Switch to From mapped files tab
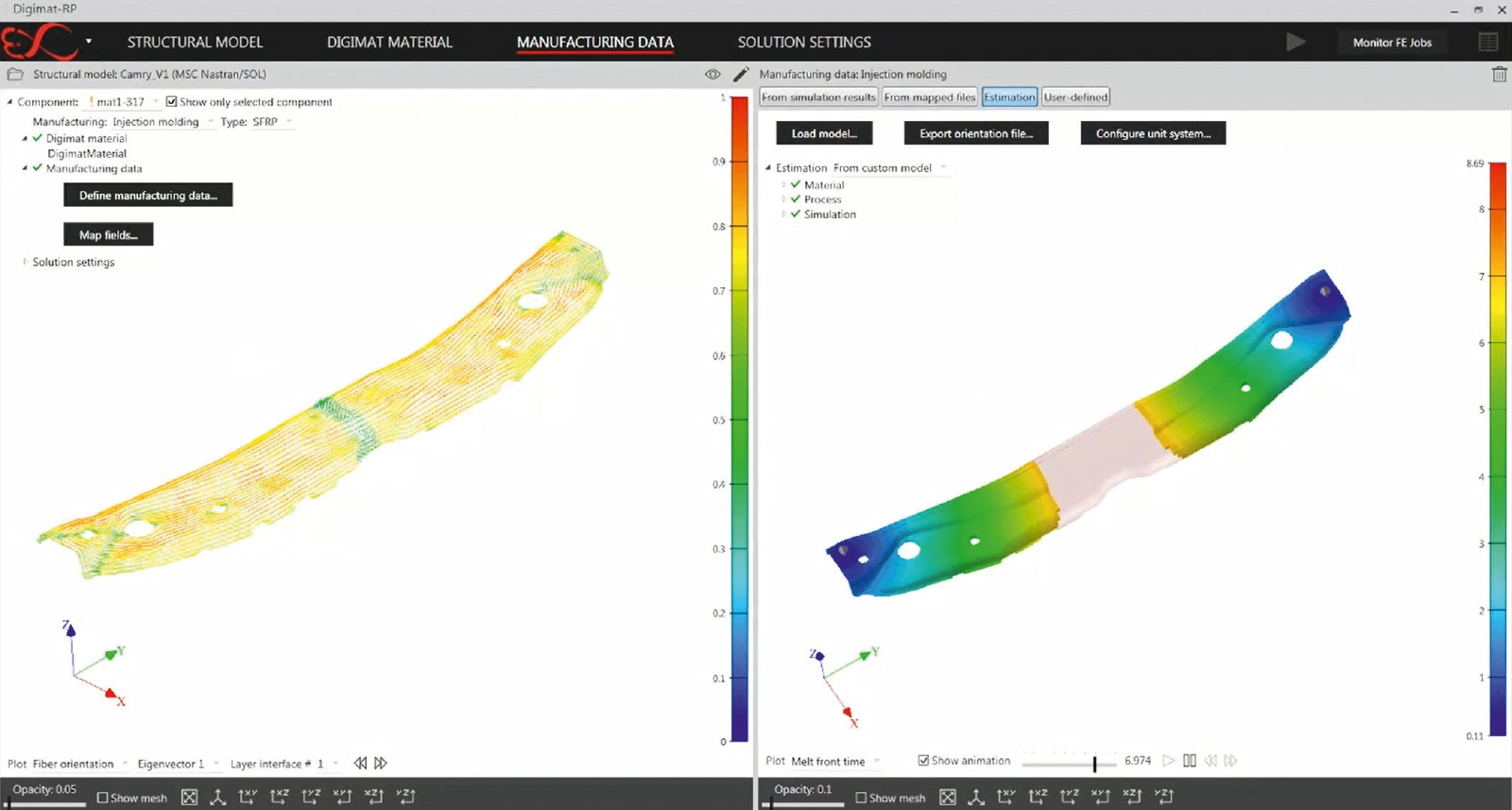The image size is (1512, 810). (929, 96)
